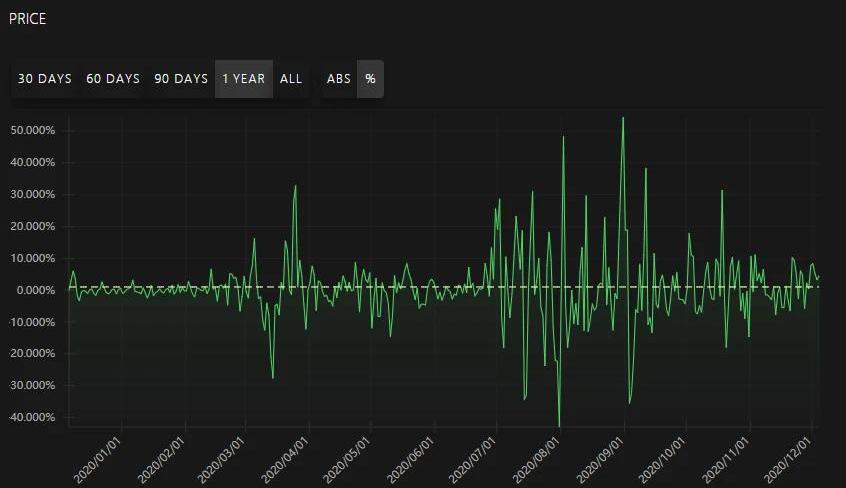Click the 2020/07/01 date label

tap(476, 459)
